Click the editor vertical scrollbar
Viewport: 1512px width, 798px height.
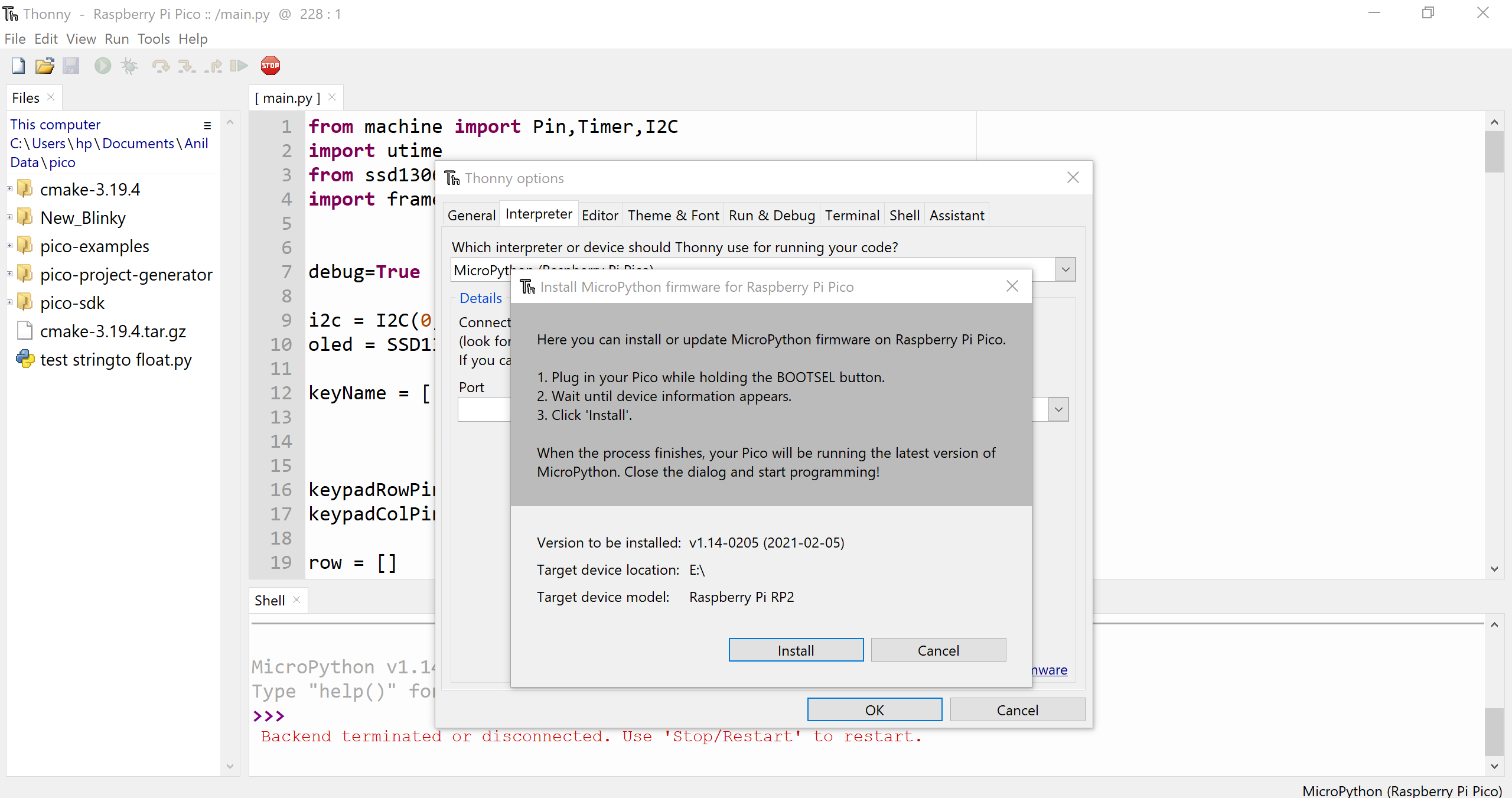pyautogui.click(x=1494, y=152)
